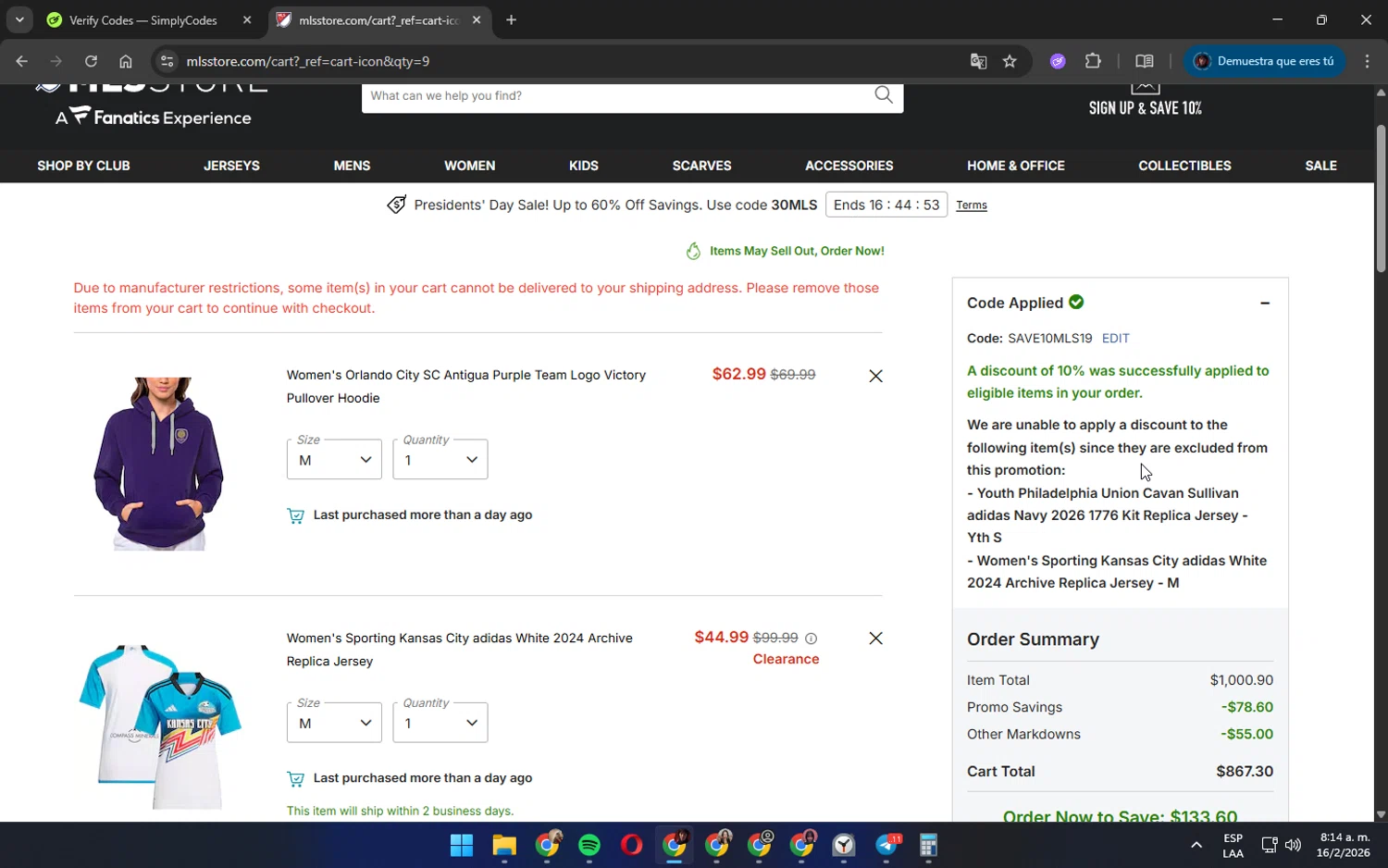The width and height of the screenshot is (1388, 868).
Task: Open the WOMEN menu
Action: tap(469, 166)
